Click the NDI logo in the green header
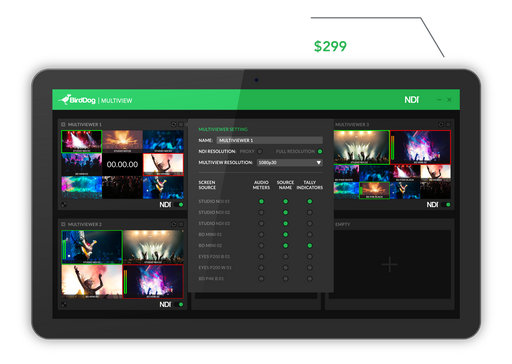Viewport: 512px width, 364px height. (x=412, y=100)
